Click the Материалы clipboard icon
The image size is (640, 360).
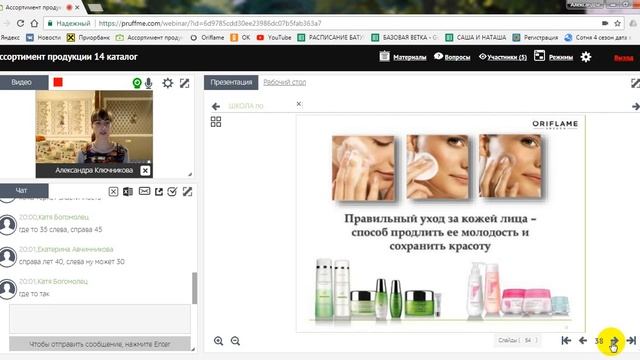[384, 56]
